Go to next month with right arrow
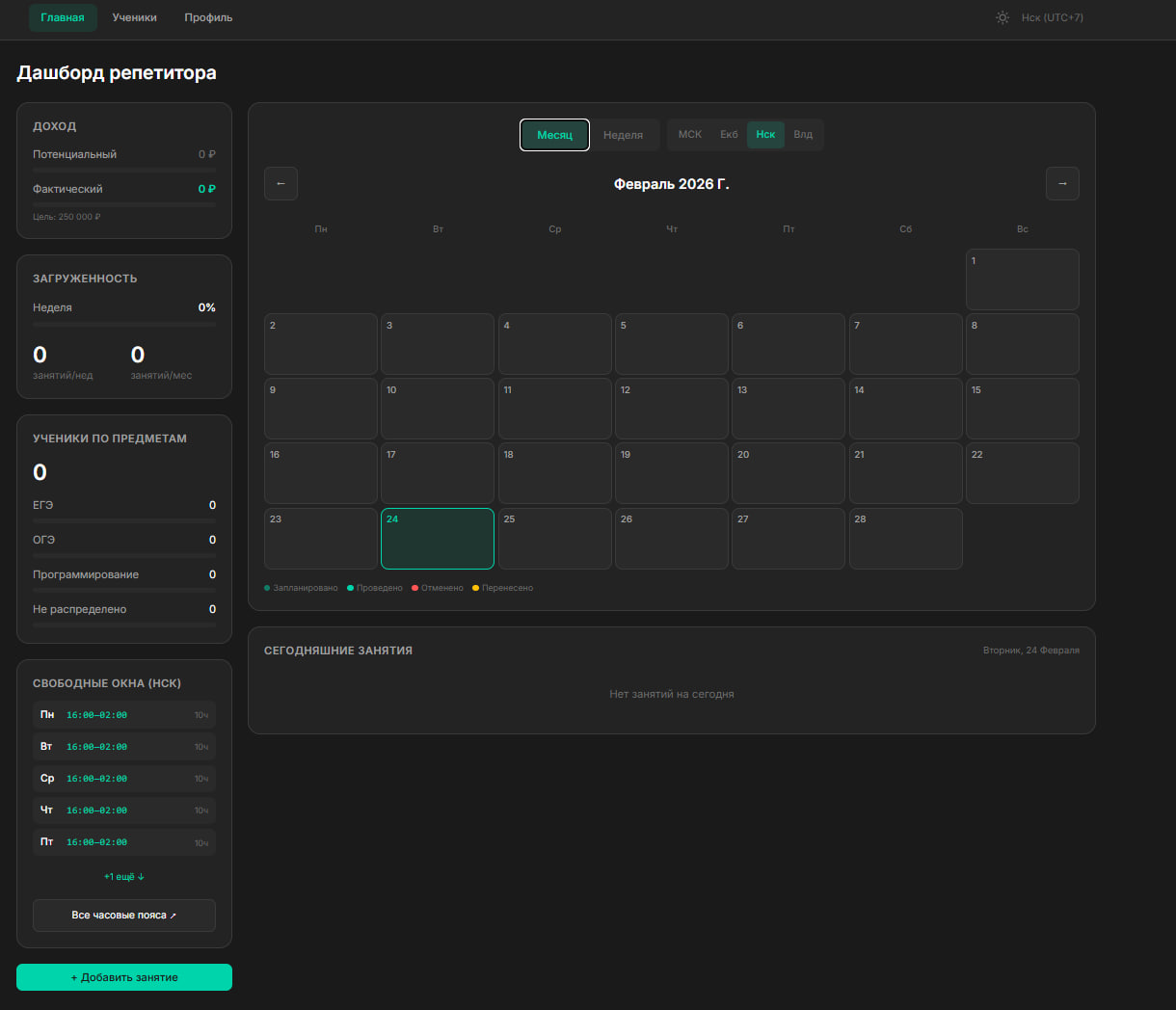 [x=1062, y=183]
